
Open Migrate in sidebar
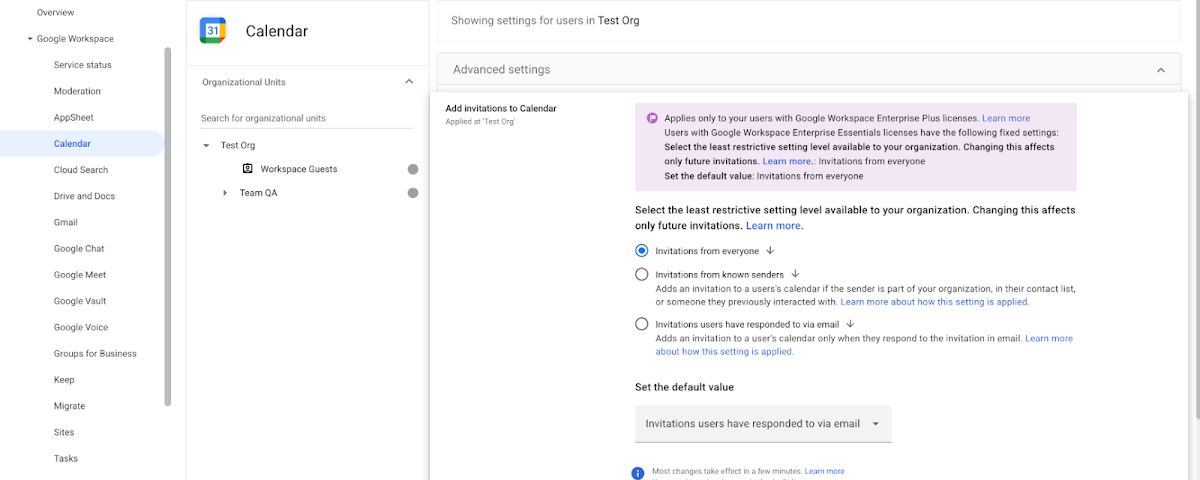click(x=69, y=406)
